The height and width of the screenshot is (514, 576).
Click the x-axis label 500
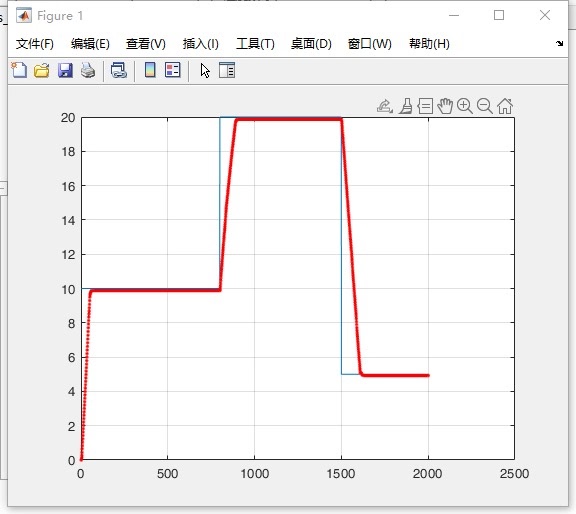pyautogui.click(x=168, y=473)
